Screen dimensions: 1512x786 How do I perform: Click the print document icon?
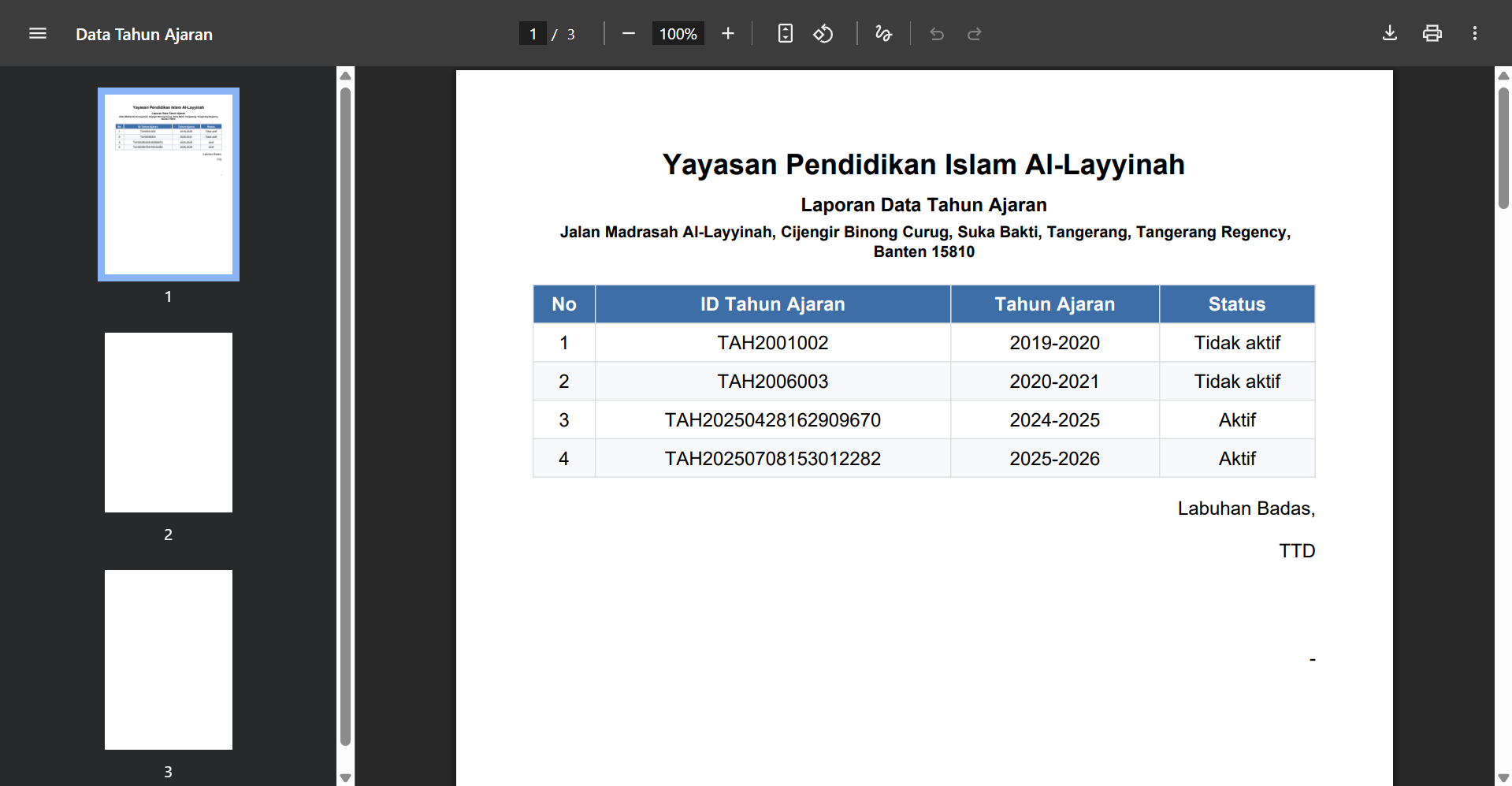tap(1432, 33)
